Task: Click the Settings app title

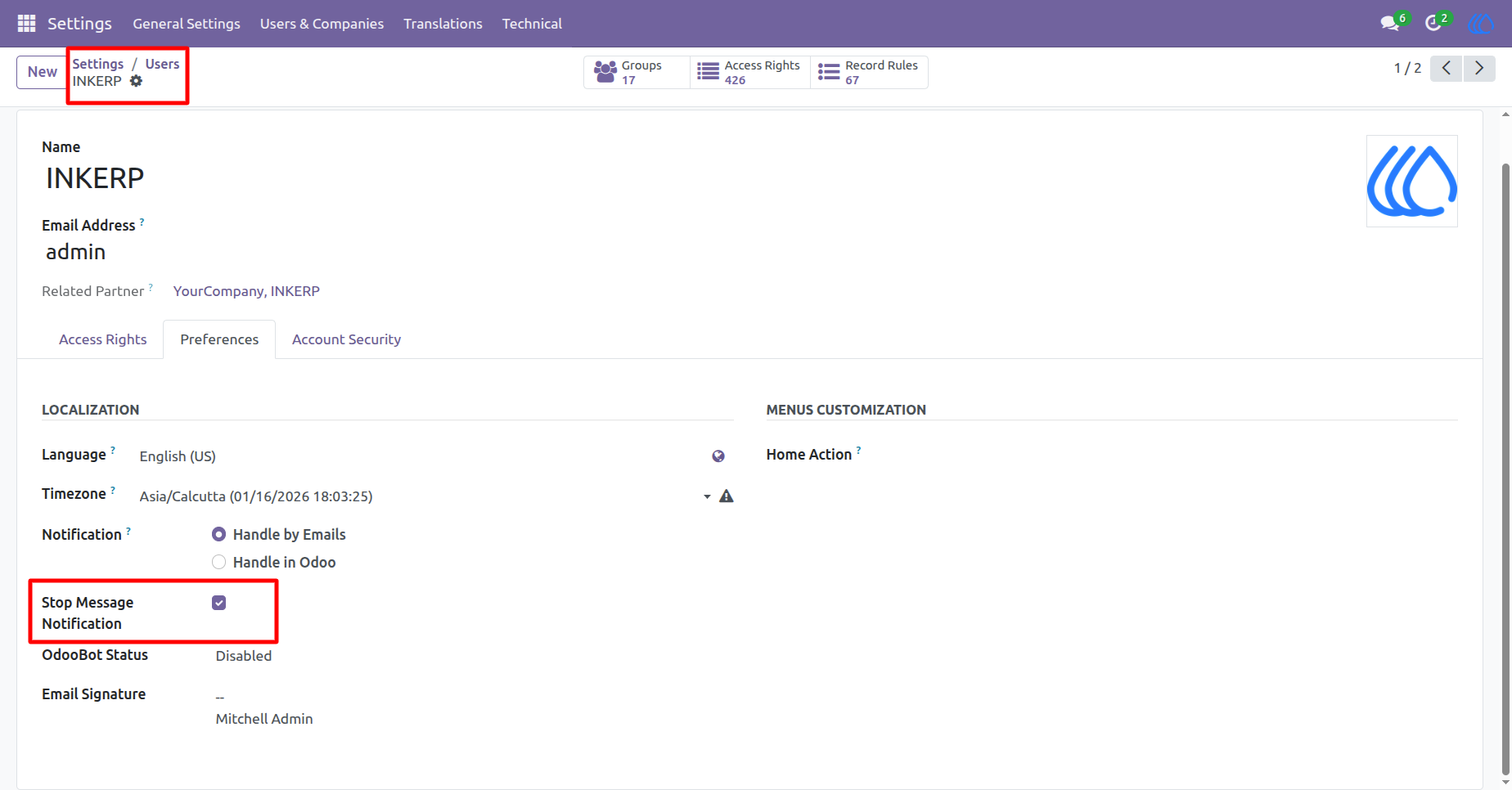Action: click(79, 24)
